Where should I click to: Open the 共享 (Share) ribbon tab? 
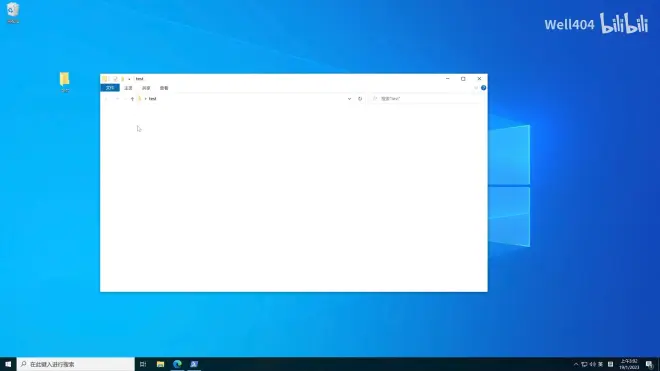(146, 88)
